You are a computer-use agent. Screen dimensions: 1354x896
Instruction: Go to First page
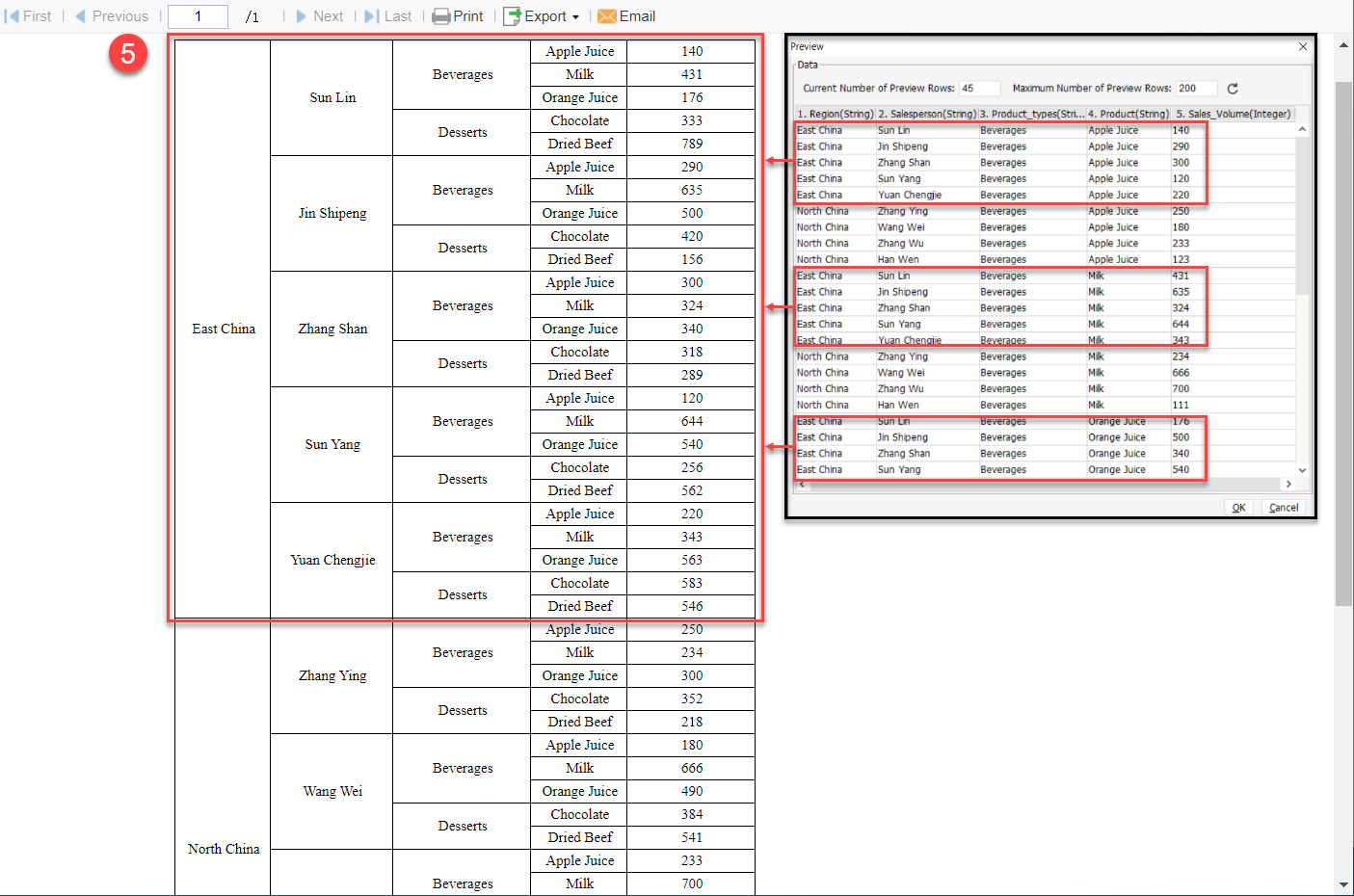(x=28, y=16)
